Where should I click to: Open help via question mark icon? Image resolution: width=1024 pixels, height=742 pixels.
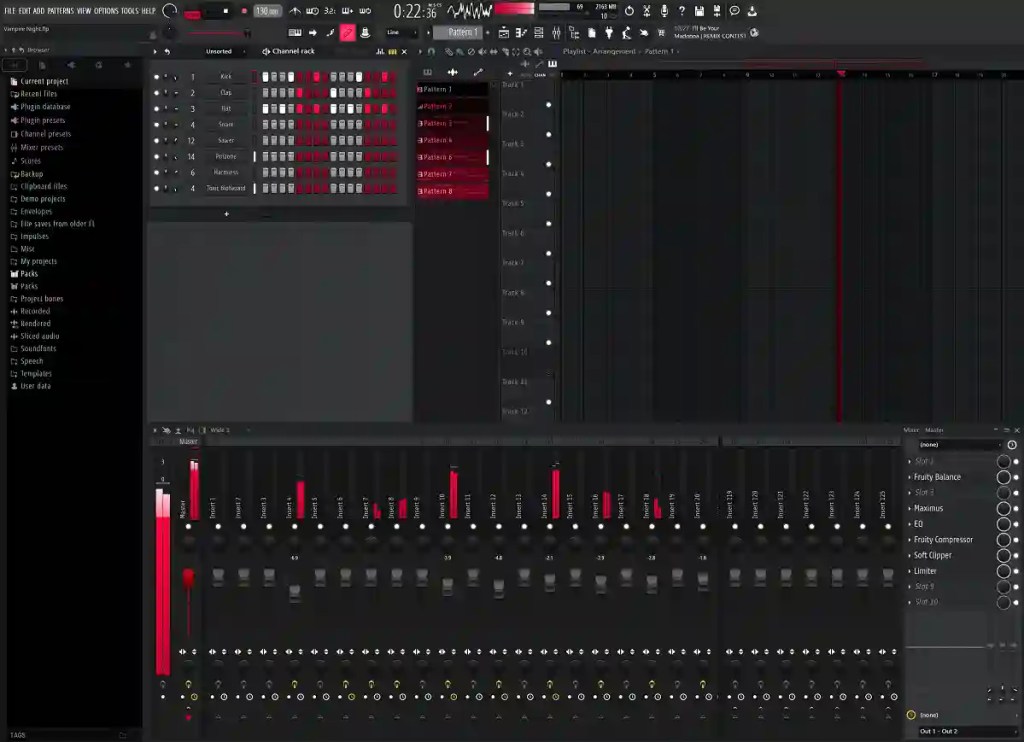682,11
